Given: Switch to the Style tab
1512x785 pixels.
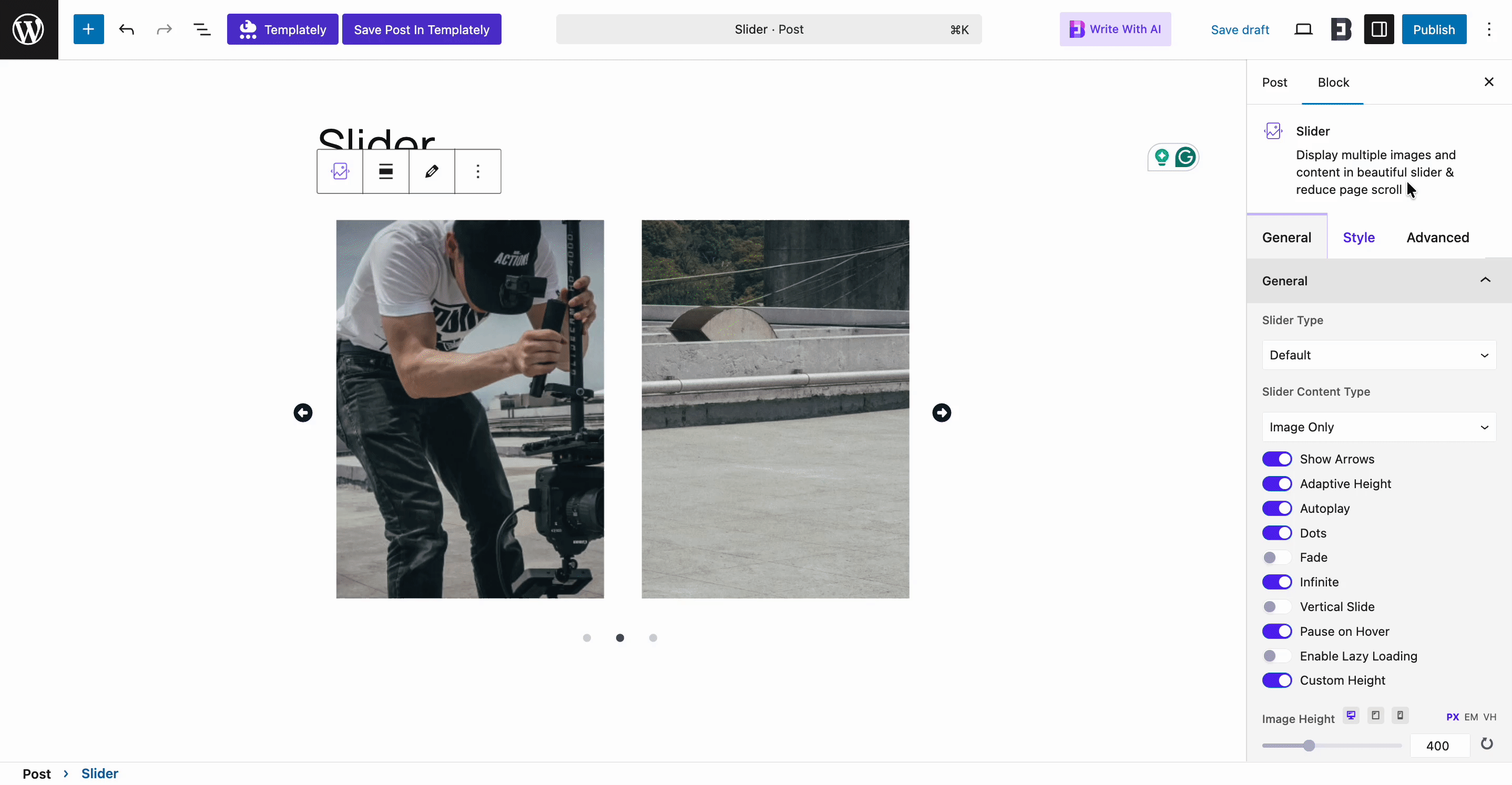Looking at the screenshot, I should pos(1358,237).
